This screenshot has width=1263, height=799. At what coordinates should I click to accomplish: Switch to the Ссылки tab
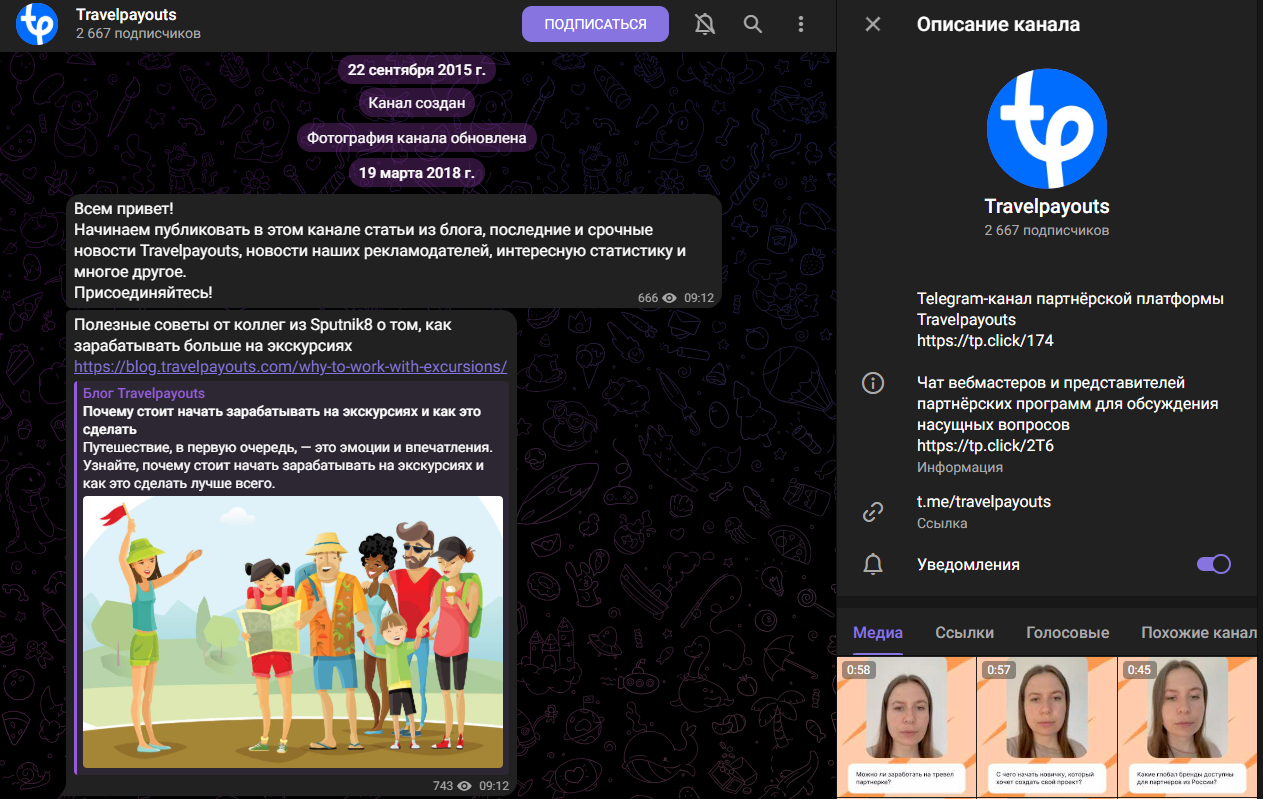(x=964, y=632)
